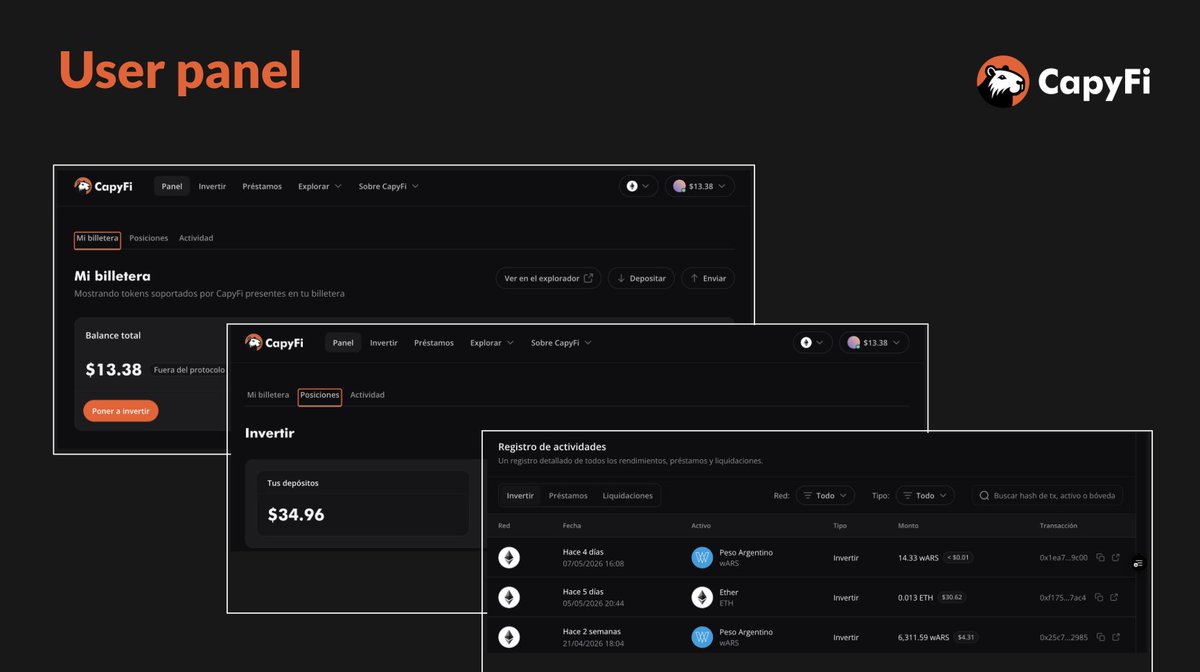The width and height of the screenshot is (1200, 672).
Task: Copy the transaction hash 0x1ea7...9c00
Action: (x=1099, y=558)
